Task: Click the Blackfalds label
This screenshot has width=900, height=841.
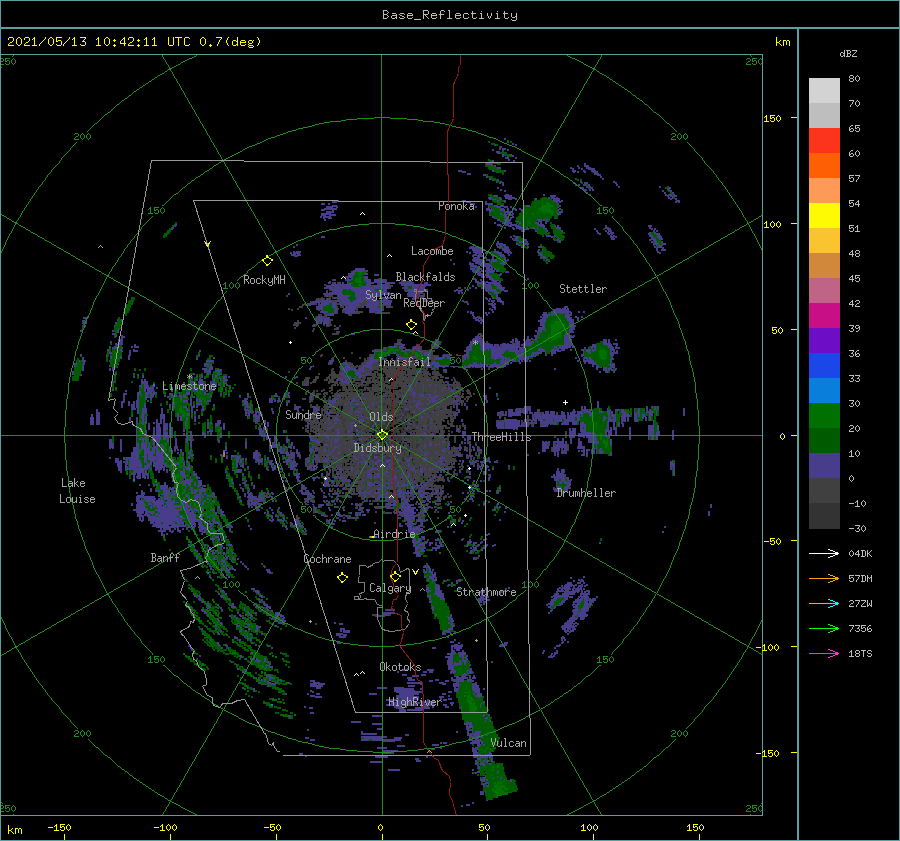Action: coord(425,277)
